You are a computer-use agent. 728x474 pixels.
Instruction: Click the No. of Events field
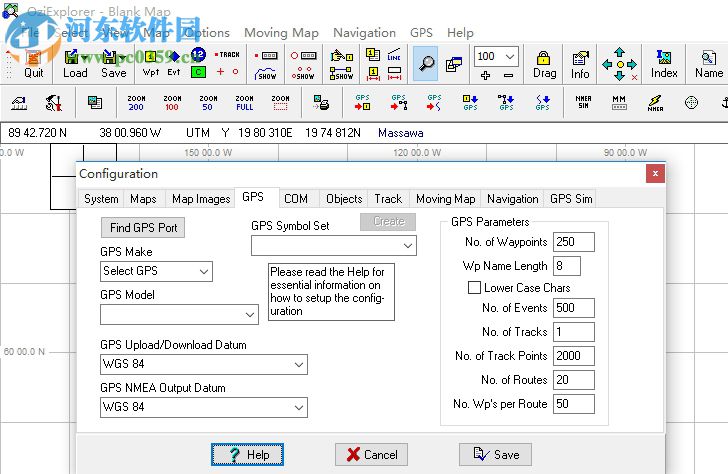[574, 308]
